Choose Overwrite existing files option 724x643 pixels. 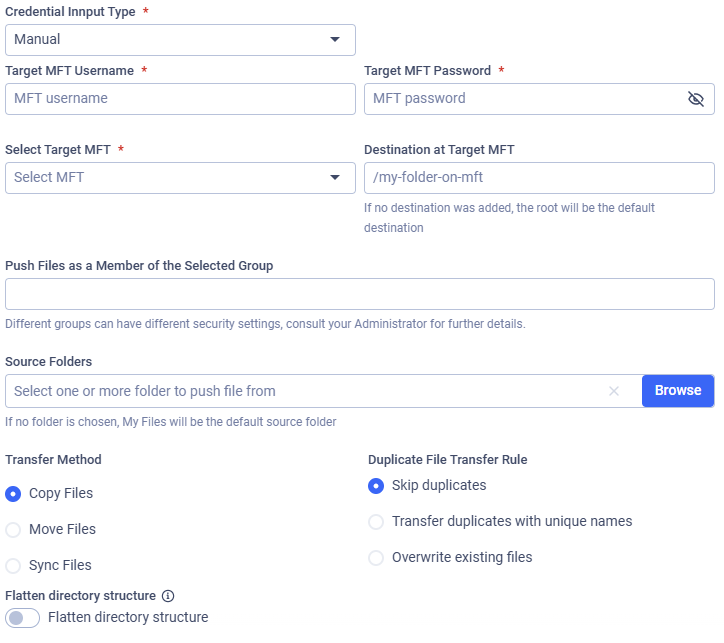click(x=376, y=558)
